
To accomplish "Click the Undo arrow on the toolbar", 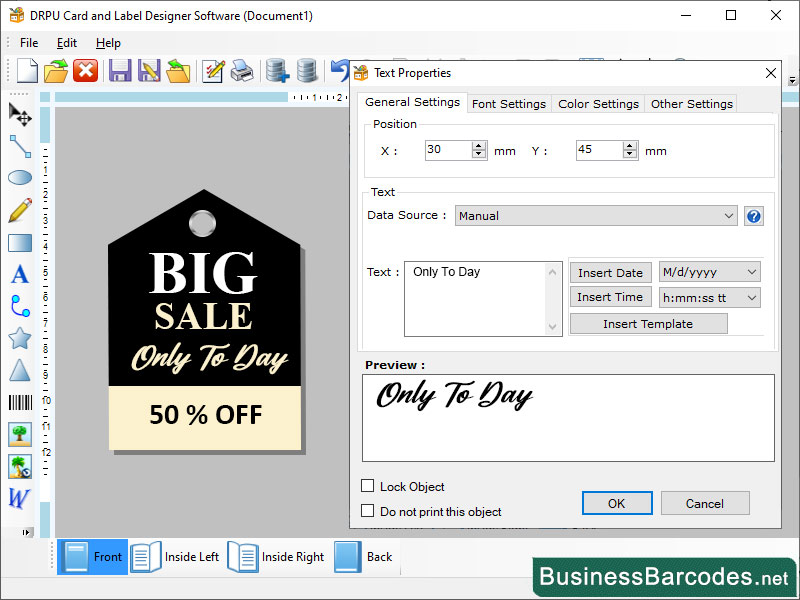I will coord(340,70).
